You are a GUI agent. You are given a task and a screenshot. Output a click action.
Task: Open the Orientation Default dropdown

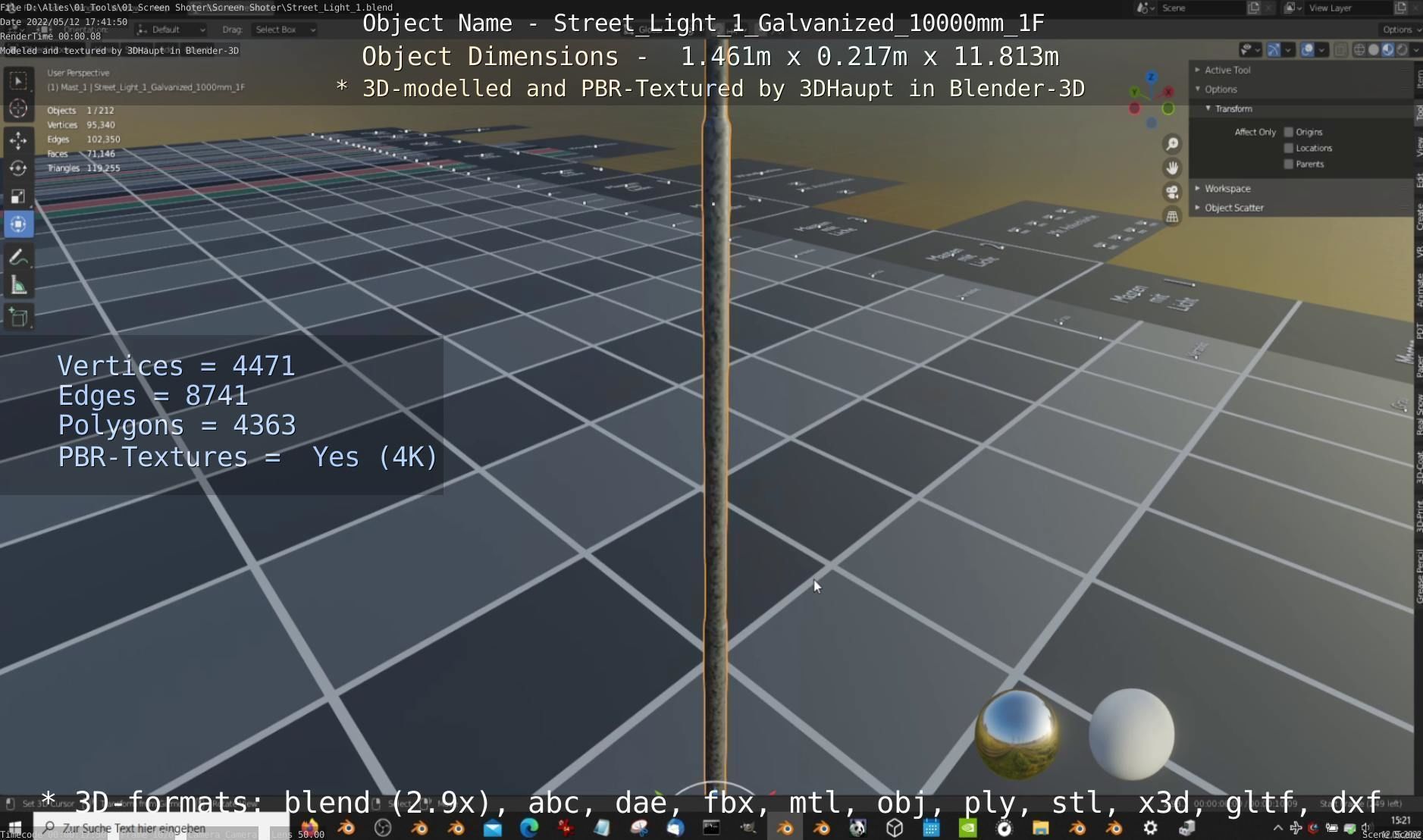tap(171, 30)
